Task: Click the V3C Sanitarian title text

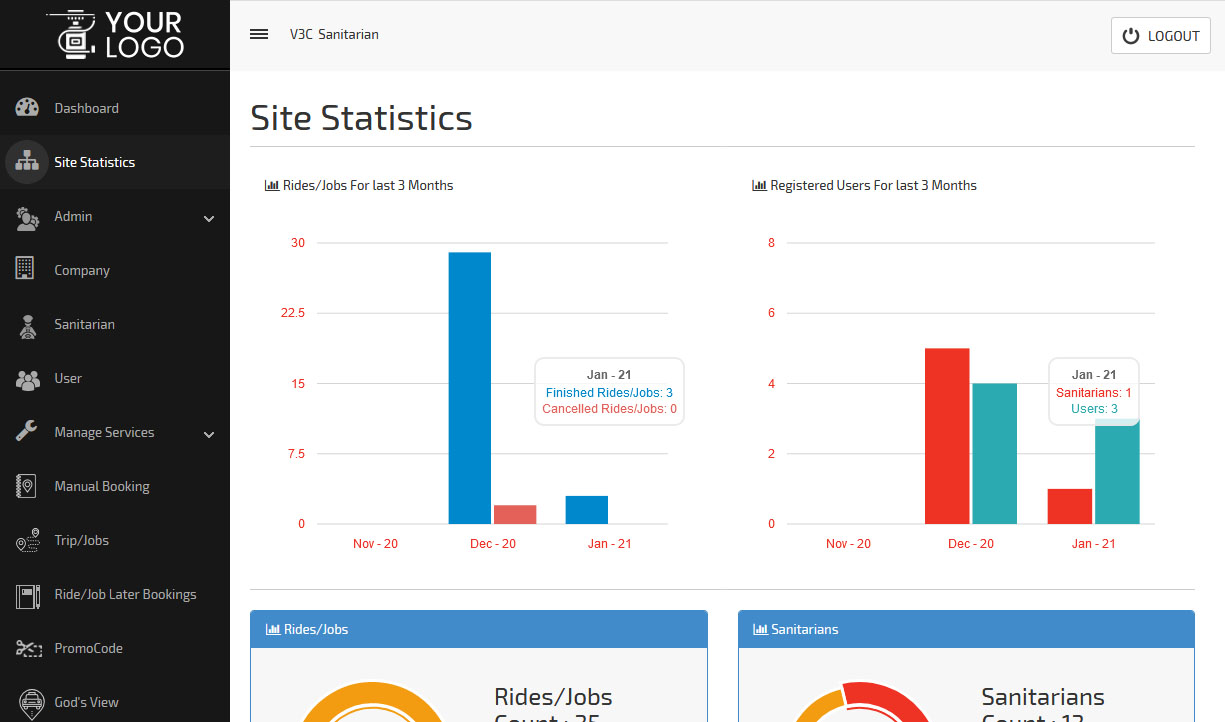Action: [334, 34]
